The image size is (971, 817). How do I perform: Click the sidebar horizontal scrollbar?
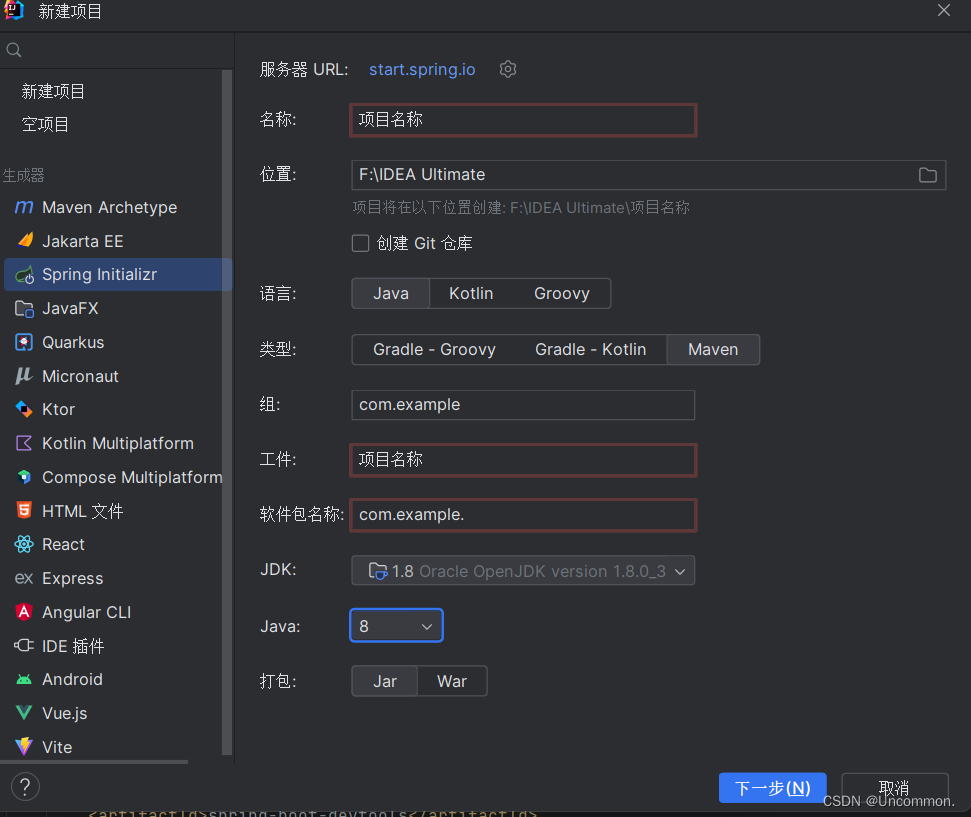[94, 762]
